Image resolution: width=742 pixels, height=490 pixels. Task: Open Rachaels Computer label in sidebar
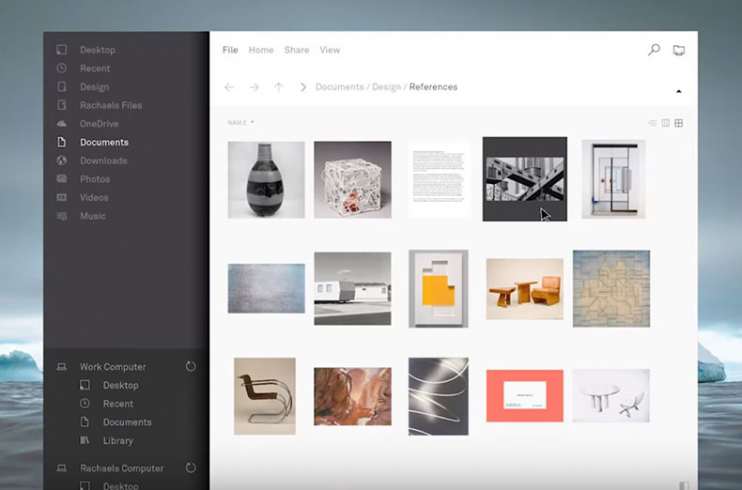(122, 468)
